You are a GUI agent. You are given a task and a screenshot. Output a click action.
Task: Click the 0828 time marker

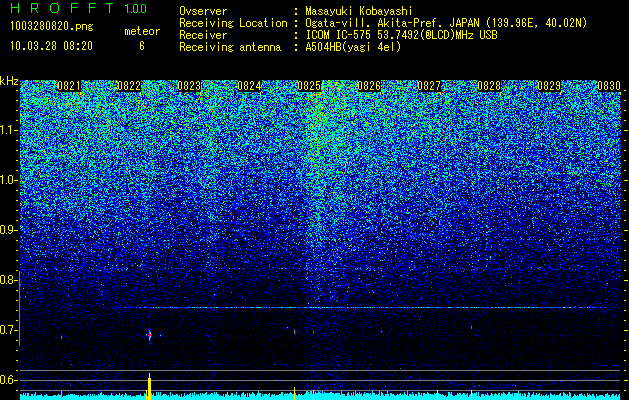click(489, 86)
